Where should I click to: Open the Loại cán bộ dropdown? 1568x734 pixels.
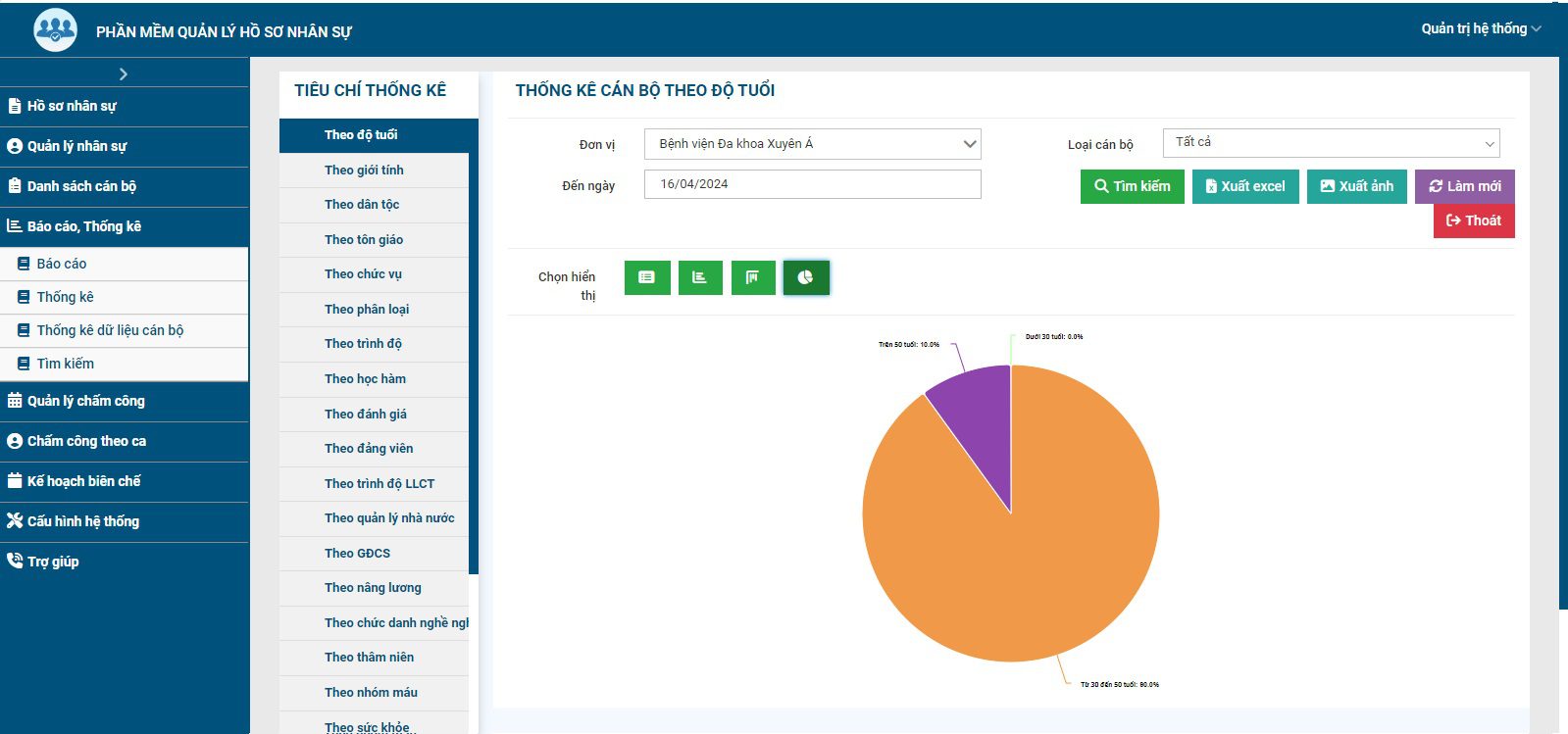[x=1331, y=143]
